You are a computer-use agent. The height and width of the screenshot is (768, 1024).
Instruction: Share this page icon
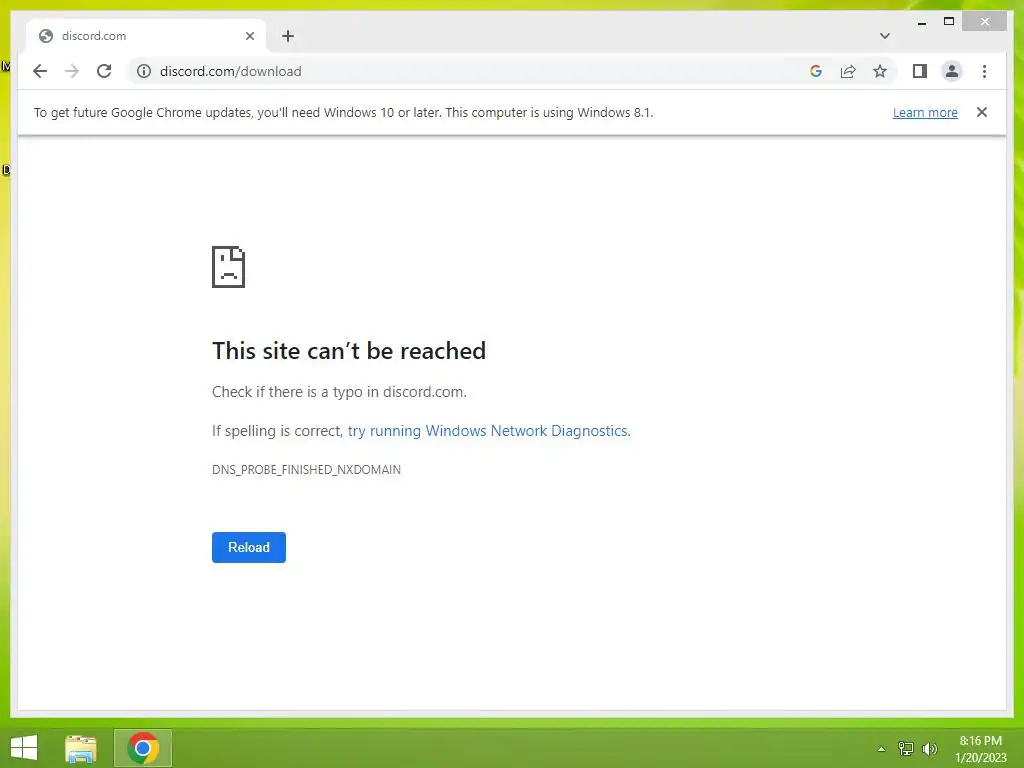pos(848,71)
